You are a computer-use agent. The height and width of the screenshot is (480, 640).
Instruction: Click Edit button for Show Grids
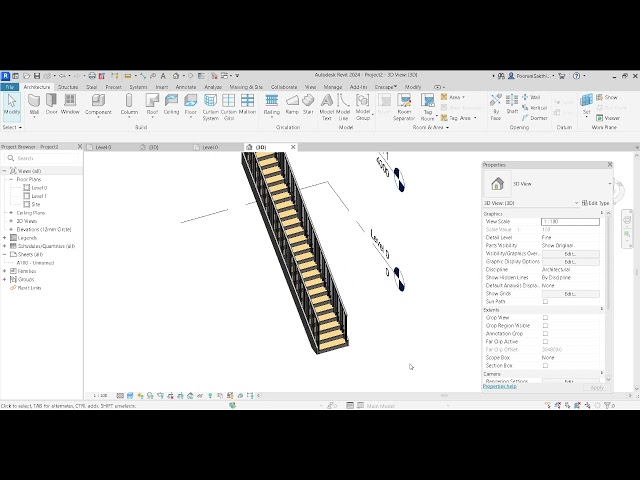pyautogui.click(x=570, y=293)
